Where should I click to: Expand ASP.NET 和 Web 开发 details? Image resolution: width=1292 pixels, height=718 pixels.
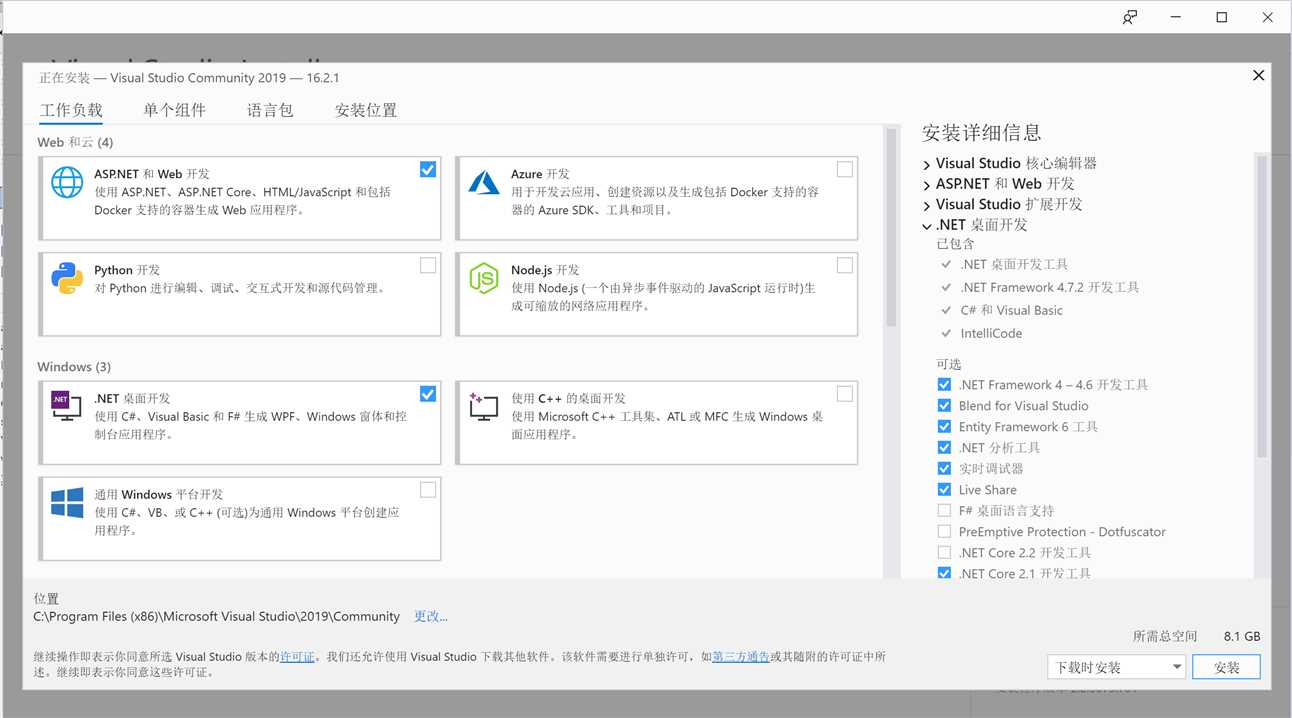coord(927,185)
